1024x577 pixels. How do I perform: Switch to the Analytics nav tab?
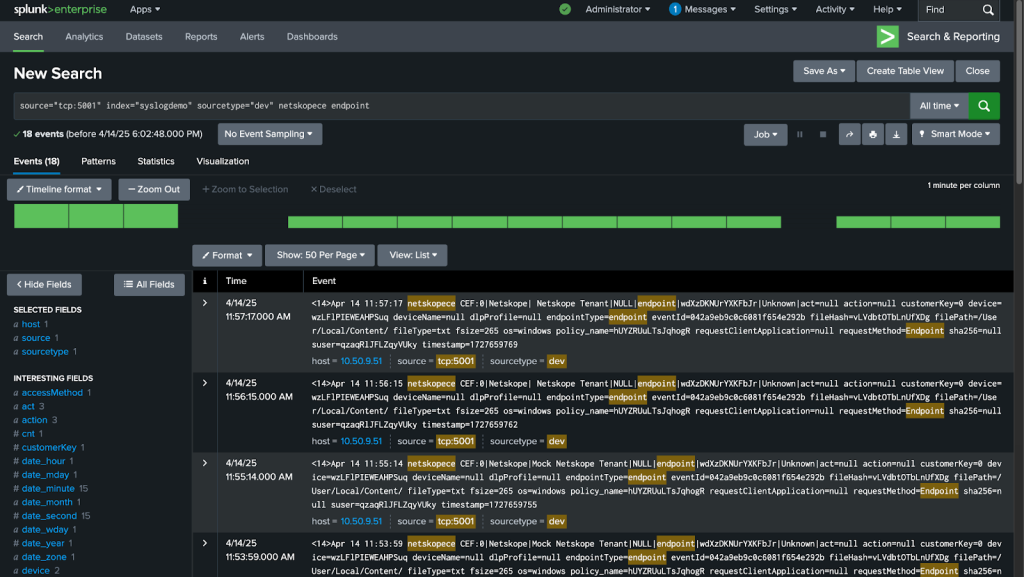click(84, 37)
